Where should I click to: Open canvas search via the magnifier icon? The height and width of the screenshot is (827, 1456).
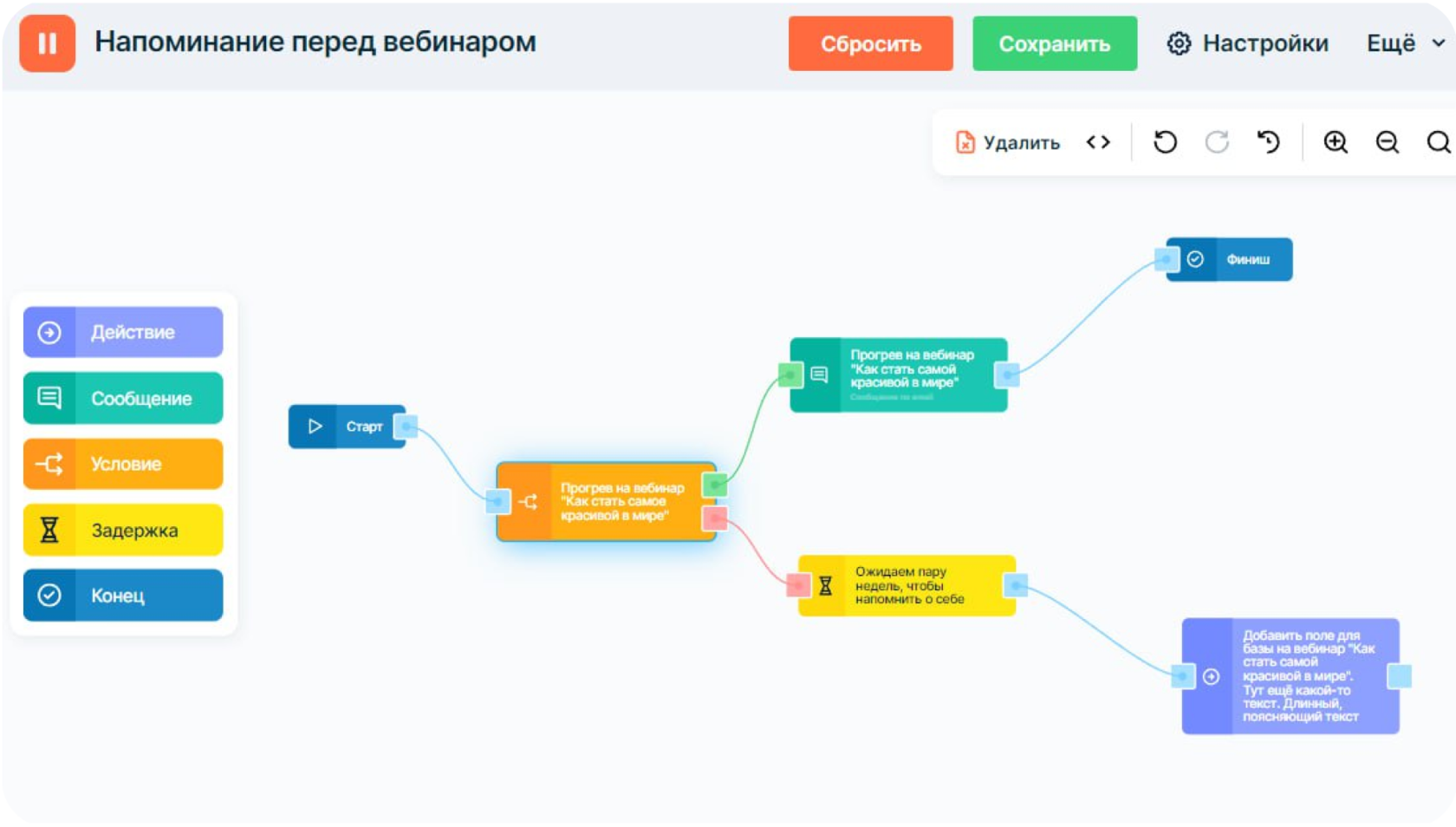(1437, 142)
